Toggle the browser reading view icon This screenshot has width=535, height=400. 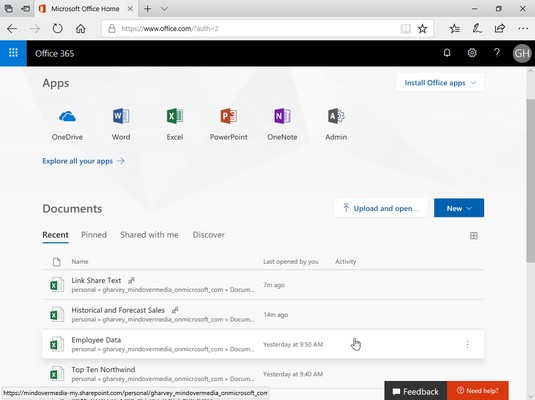(405, 29)
